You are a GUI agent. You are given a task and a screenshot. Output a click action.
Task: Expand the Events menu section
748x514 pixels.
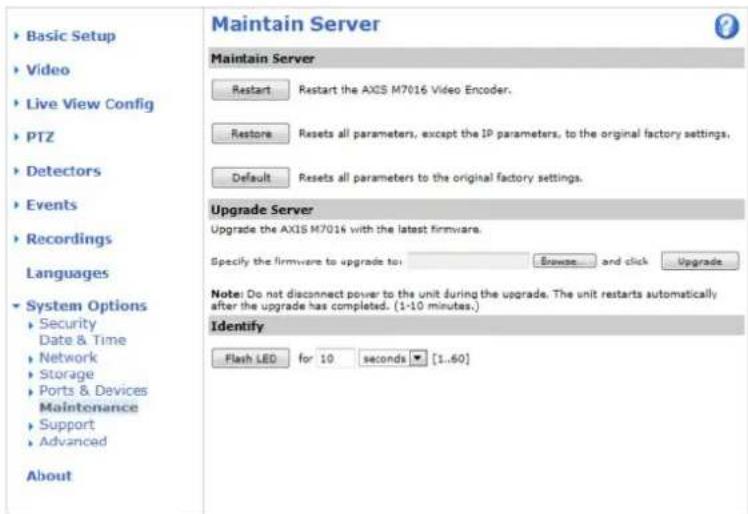point(52,205)
